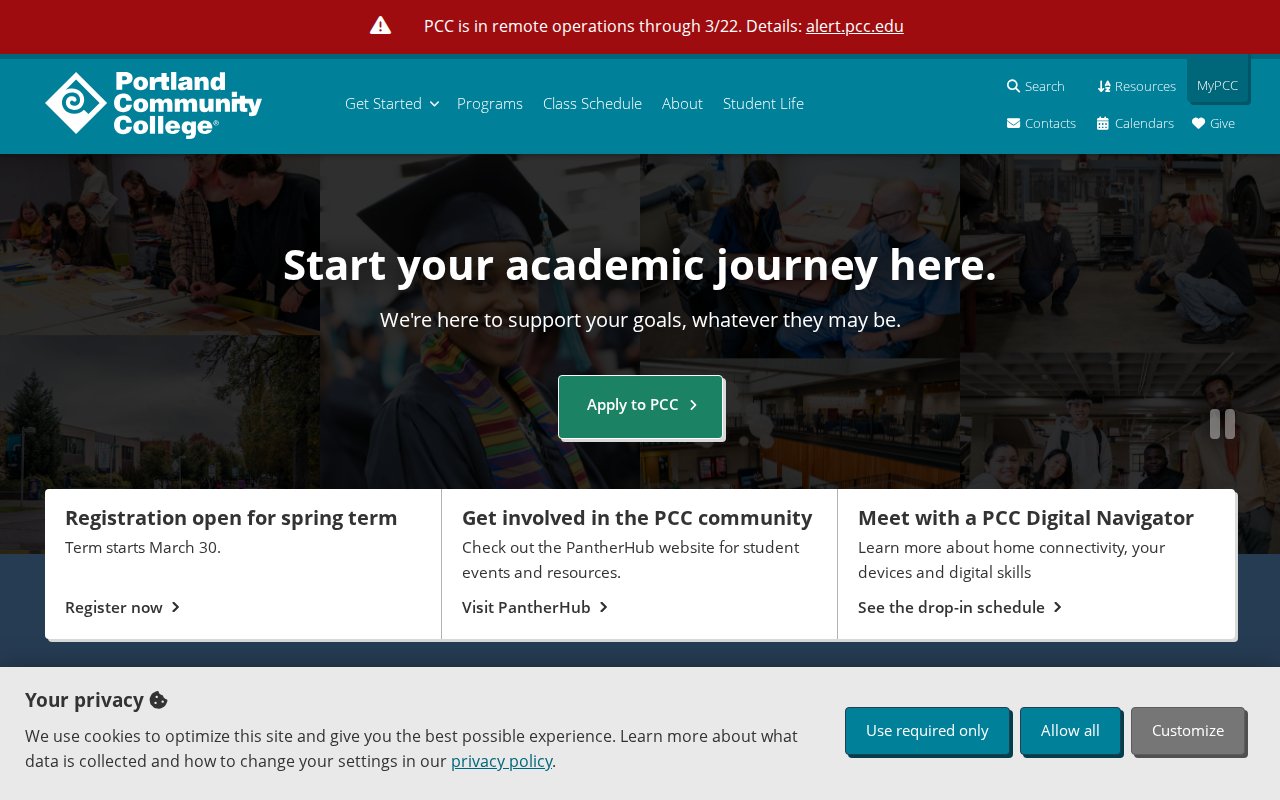Open the MyPCC tab

click(1217, 85)
